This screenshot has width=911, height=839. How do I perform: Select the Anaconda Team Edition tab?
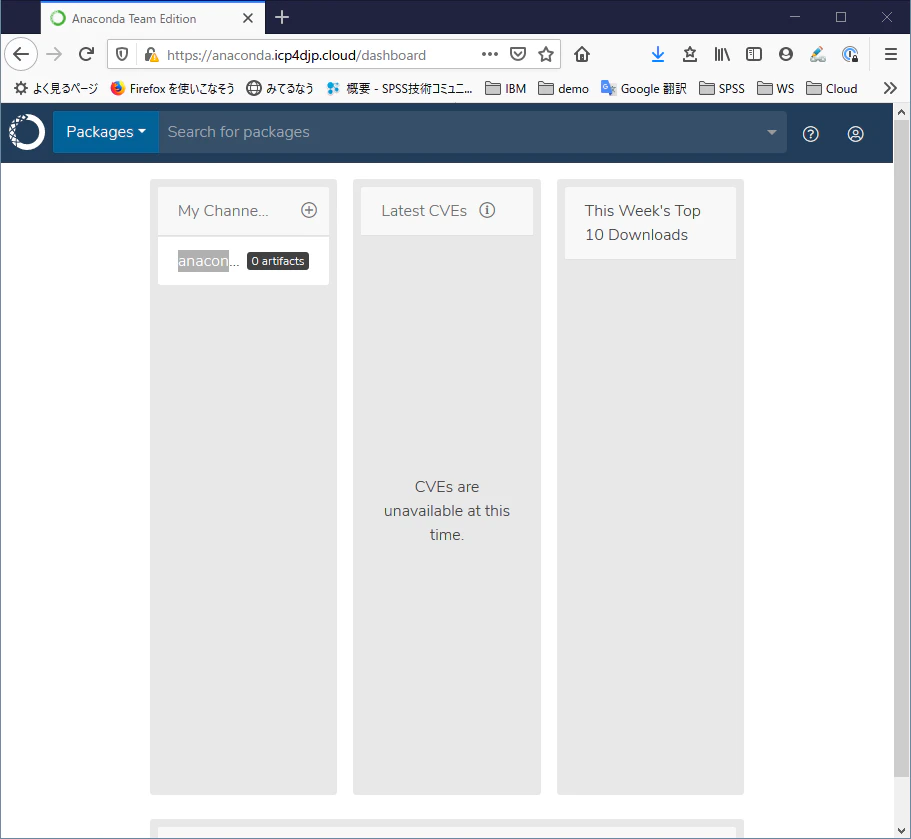(x=153, y=19)
